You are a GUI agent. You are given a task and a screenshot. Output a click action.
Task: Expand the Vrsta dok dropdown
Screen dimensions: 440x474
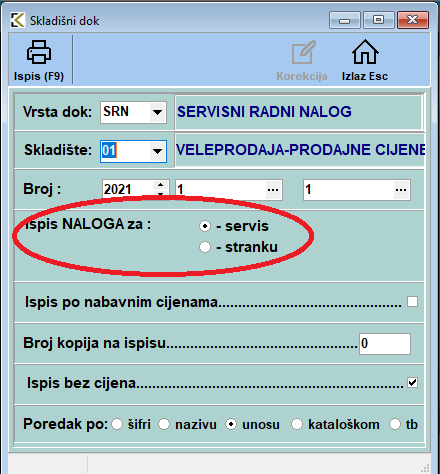coord(157,112)
